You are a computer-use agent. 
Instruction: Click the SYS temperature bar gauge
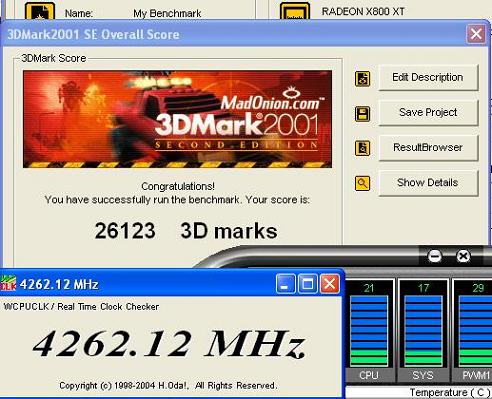423,330
